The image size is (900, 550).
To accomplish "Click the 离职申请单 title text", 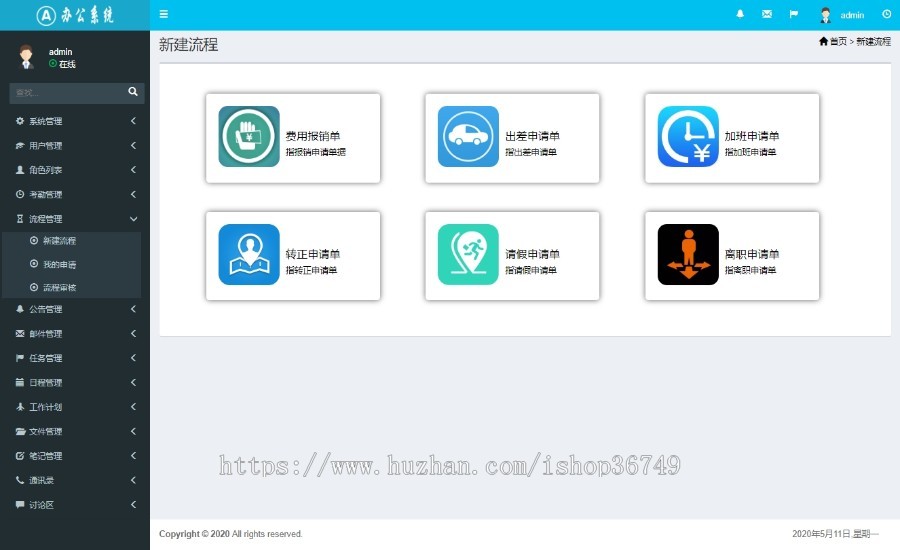I will pos(751,254).
